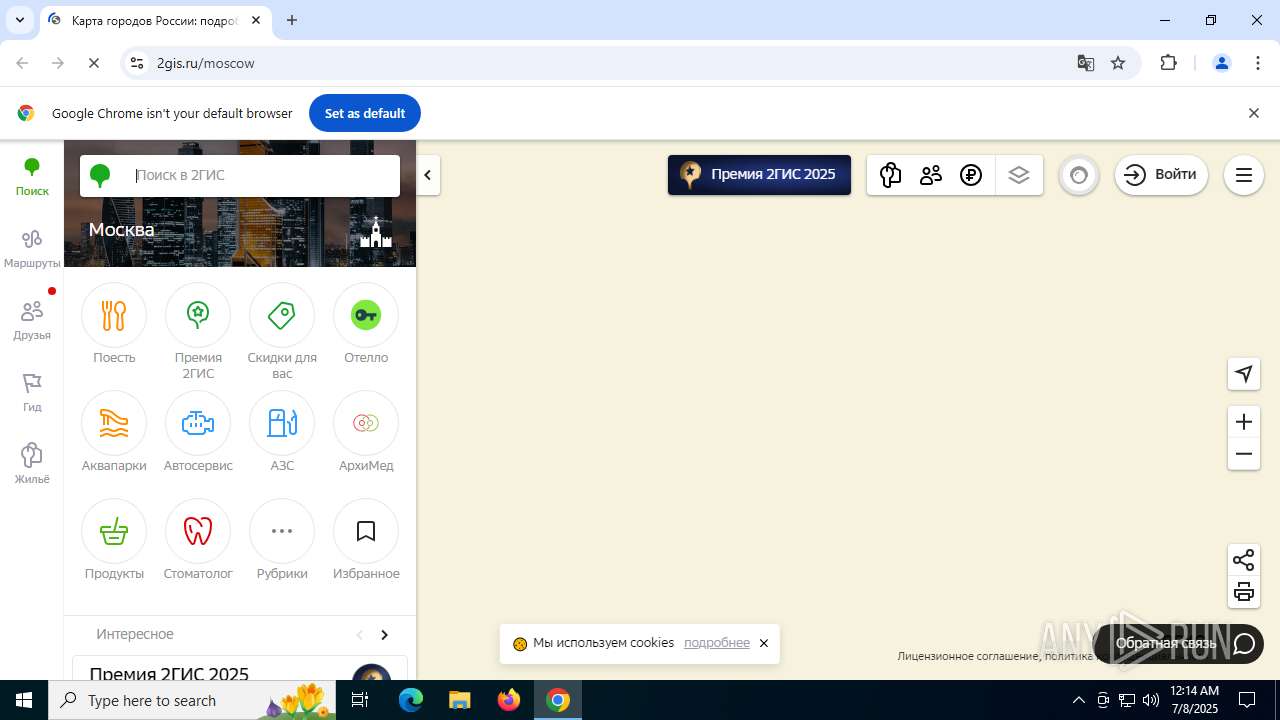Open Firefox from taskbar

click(x=509, y=700)
